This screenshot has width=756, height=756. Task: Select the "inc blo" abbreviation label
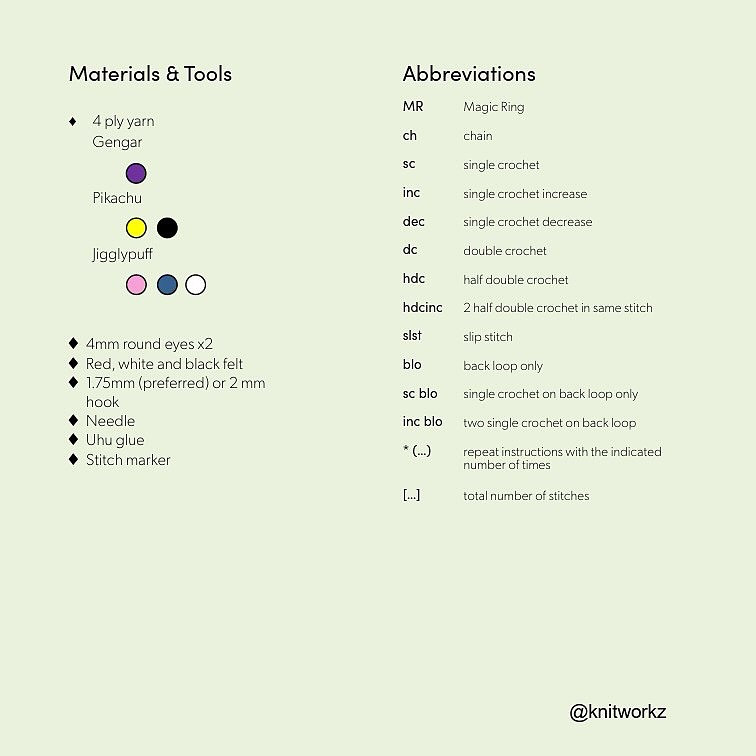coord(422,422)
